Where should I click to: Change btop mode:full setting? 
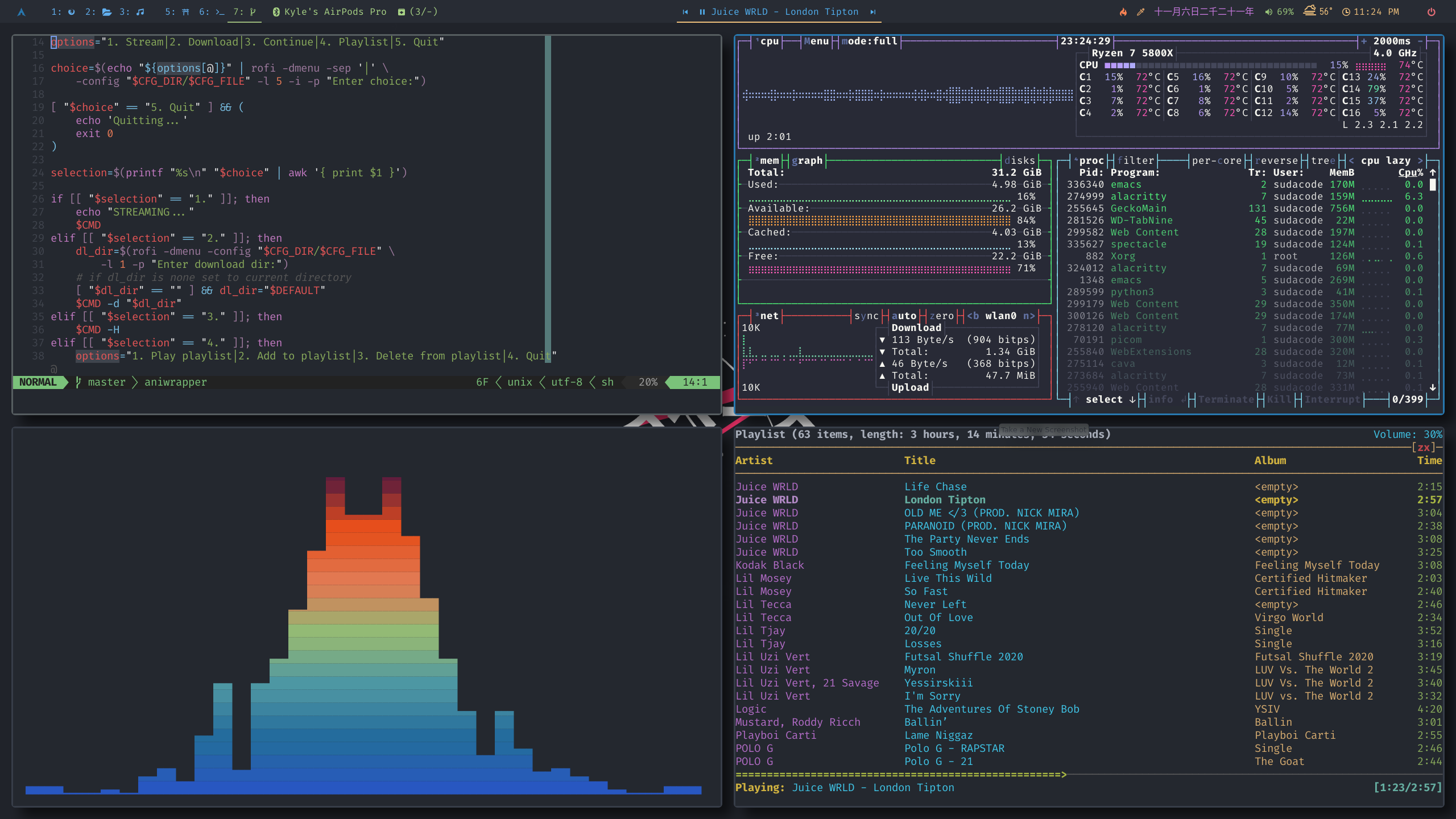[869, 41]
